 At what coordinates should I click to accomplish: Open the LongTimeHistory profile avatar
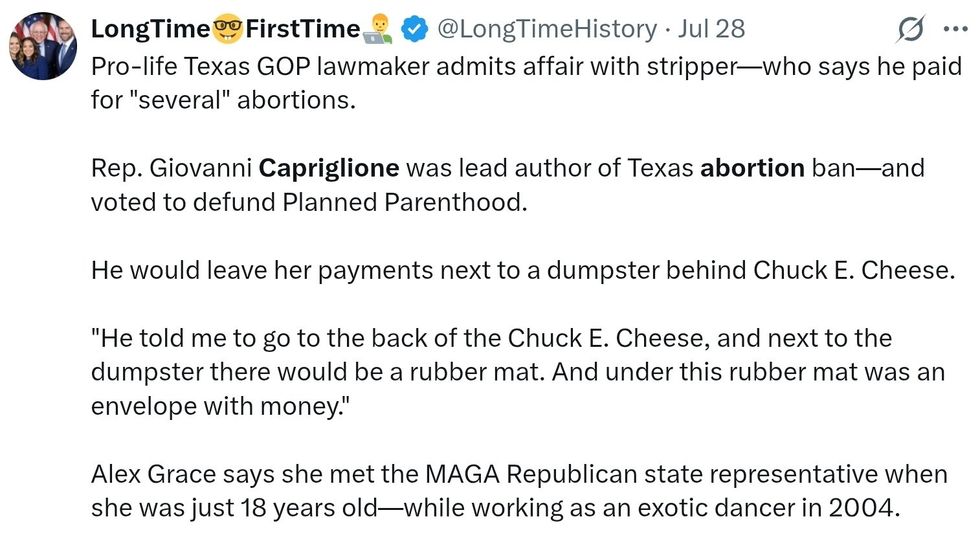pos(43,46)
